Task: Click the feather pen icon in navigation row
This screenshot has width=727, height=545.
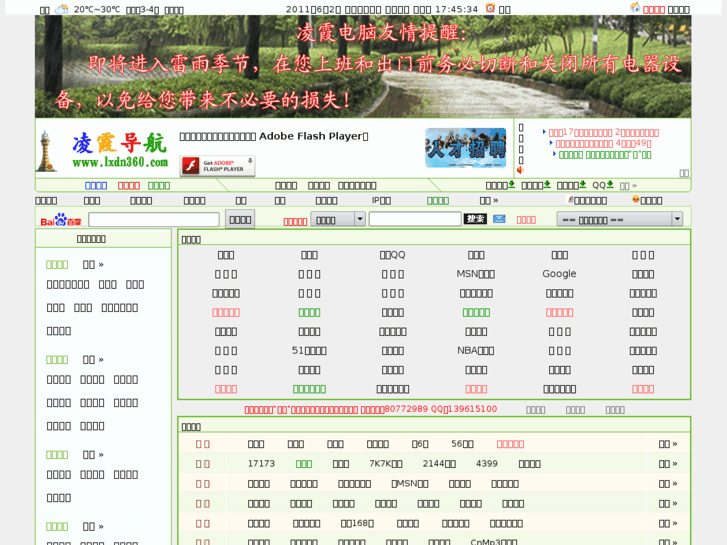Action: (571, 199)
